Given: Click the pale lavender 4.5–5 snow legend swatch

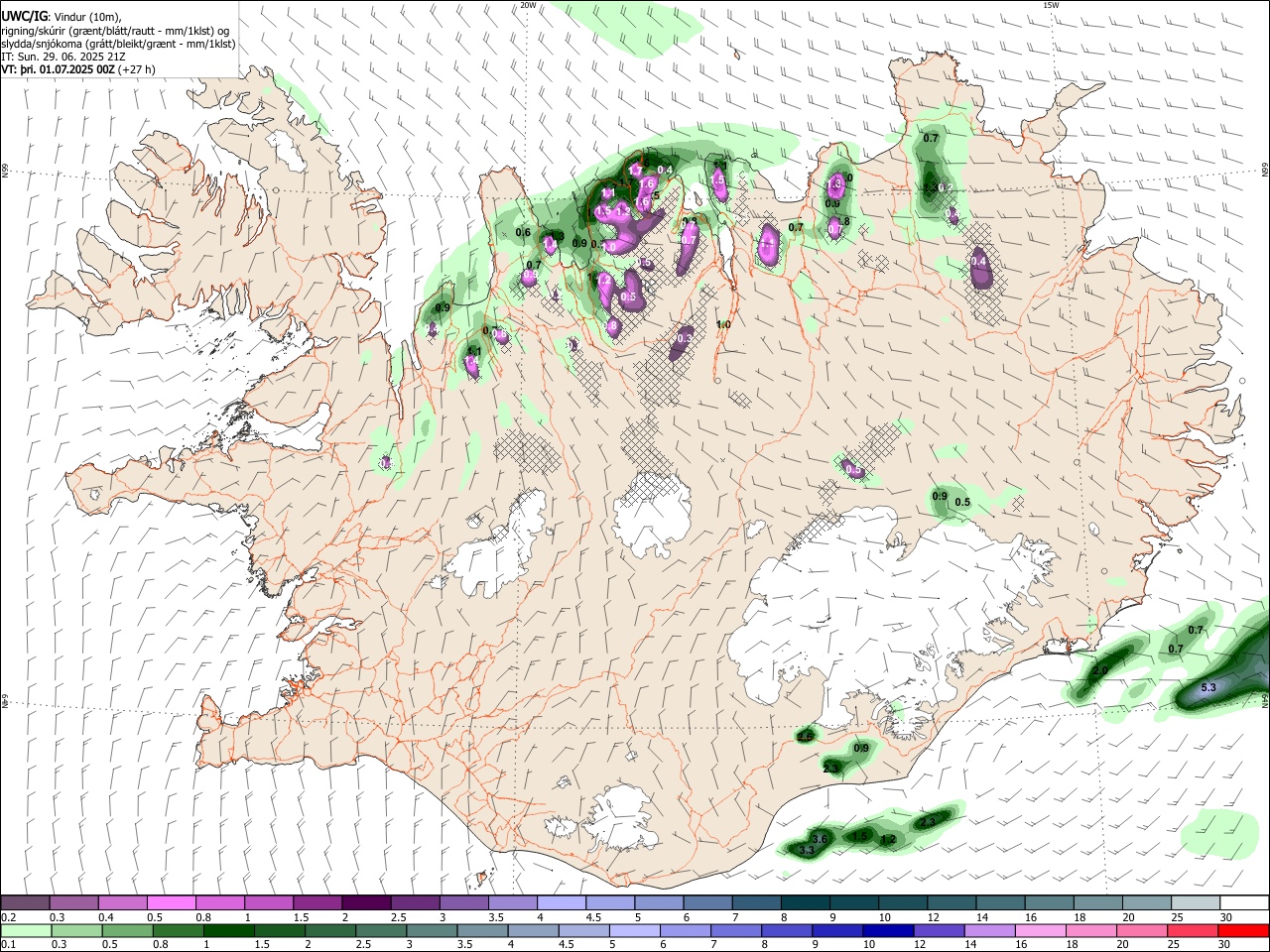Looking at the screenshot, I should [609, 902].
